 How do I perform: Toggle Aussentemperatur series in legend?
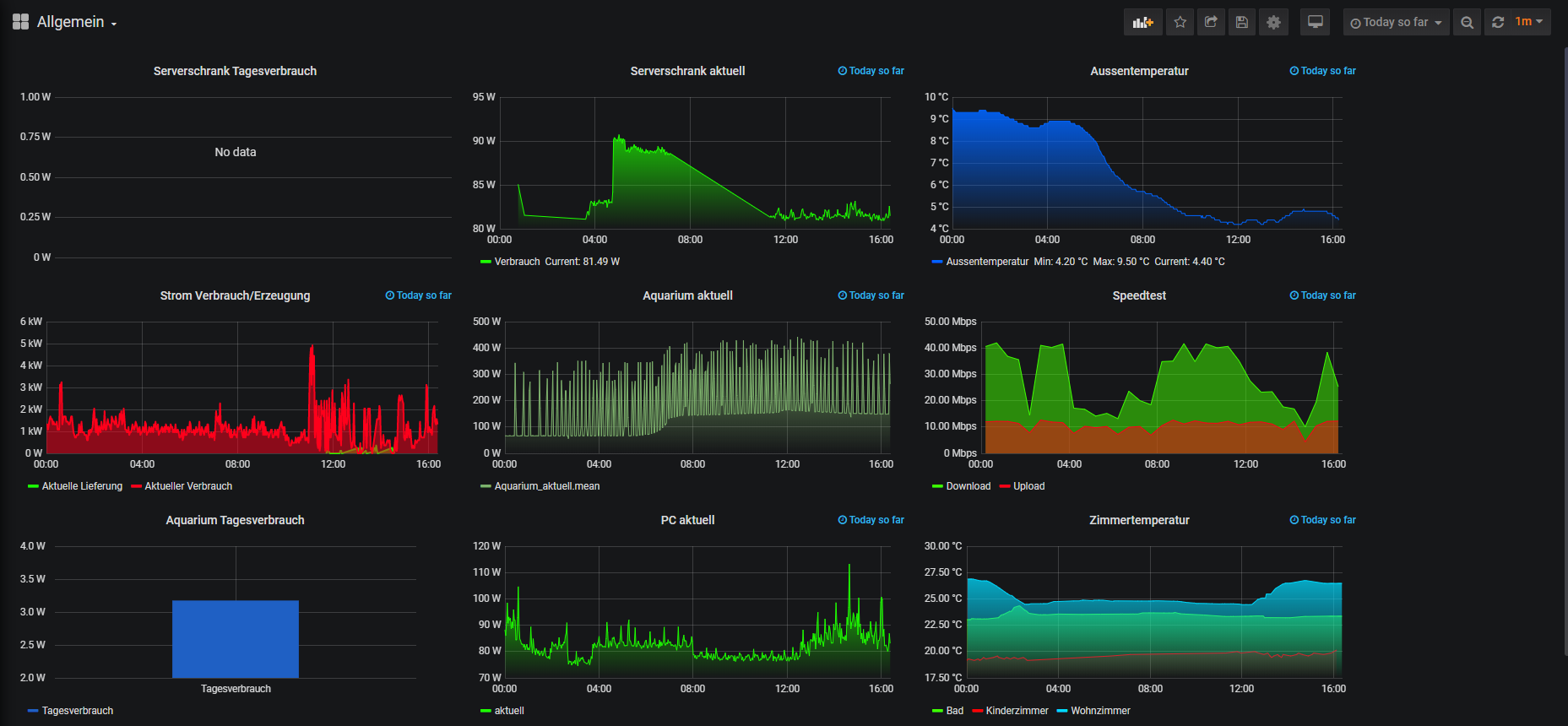[x=987, y=262]
